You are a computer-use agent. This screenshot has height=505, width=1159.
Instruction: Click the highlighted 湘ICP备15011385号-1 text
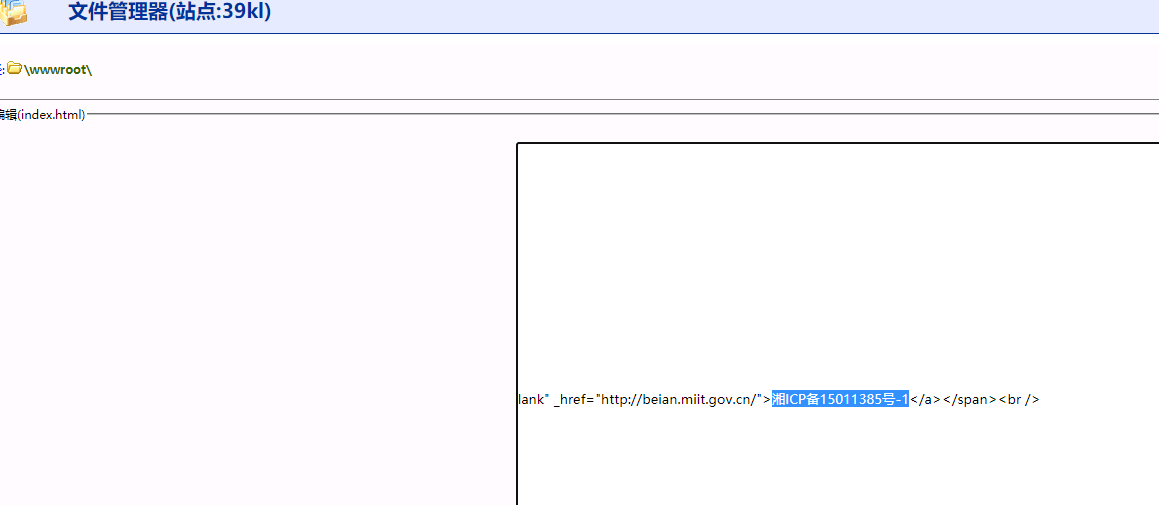(840, 400)
